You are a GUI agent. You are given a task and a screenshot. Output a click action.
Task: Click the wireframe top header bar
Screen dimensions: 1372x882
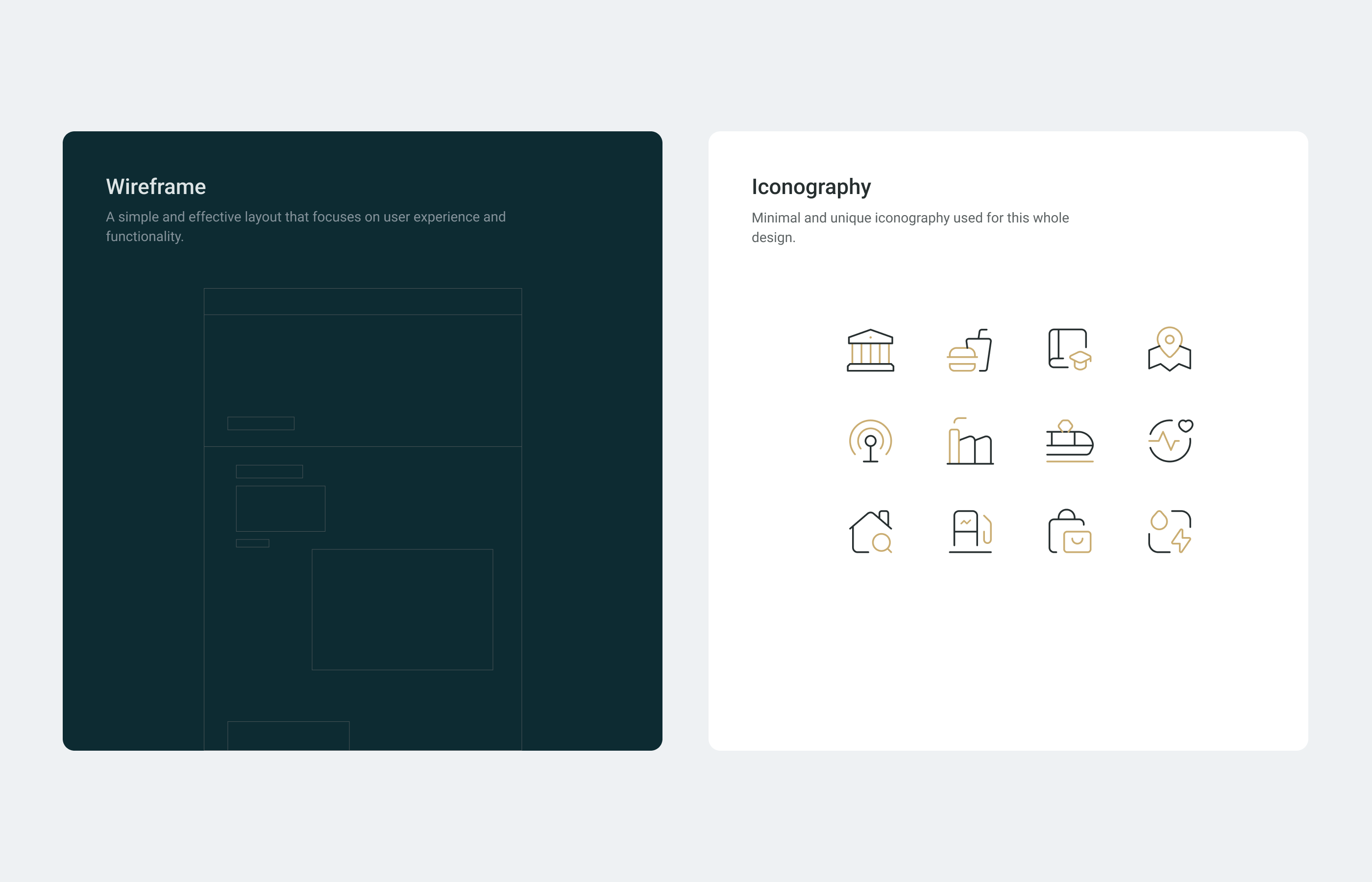[363, 301]
